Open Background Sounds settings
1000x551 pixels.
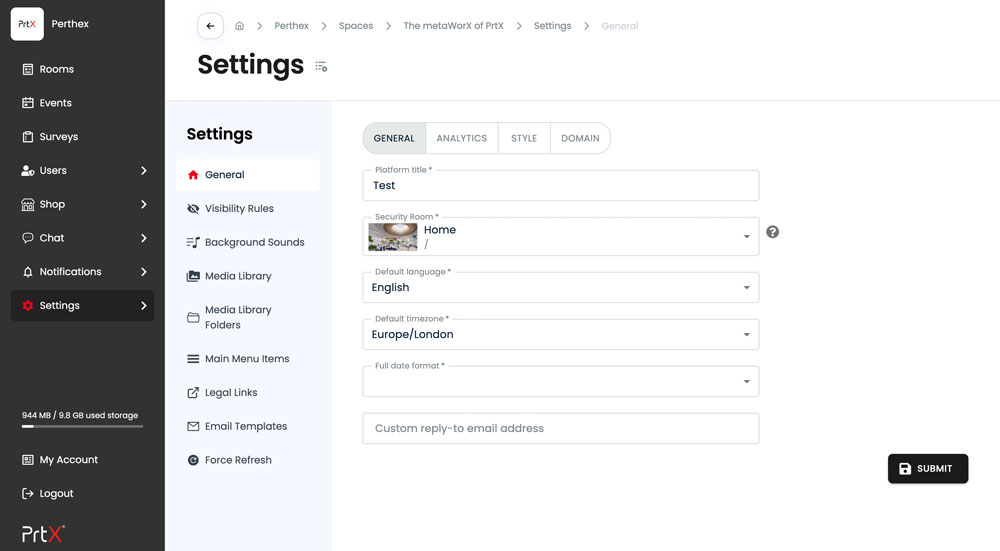pyautogui.click(x=254, y=242)
